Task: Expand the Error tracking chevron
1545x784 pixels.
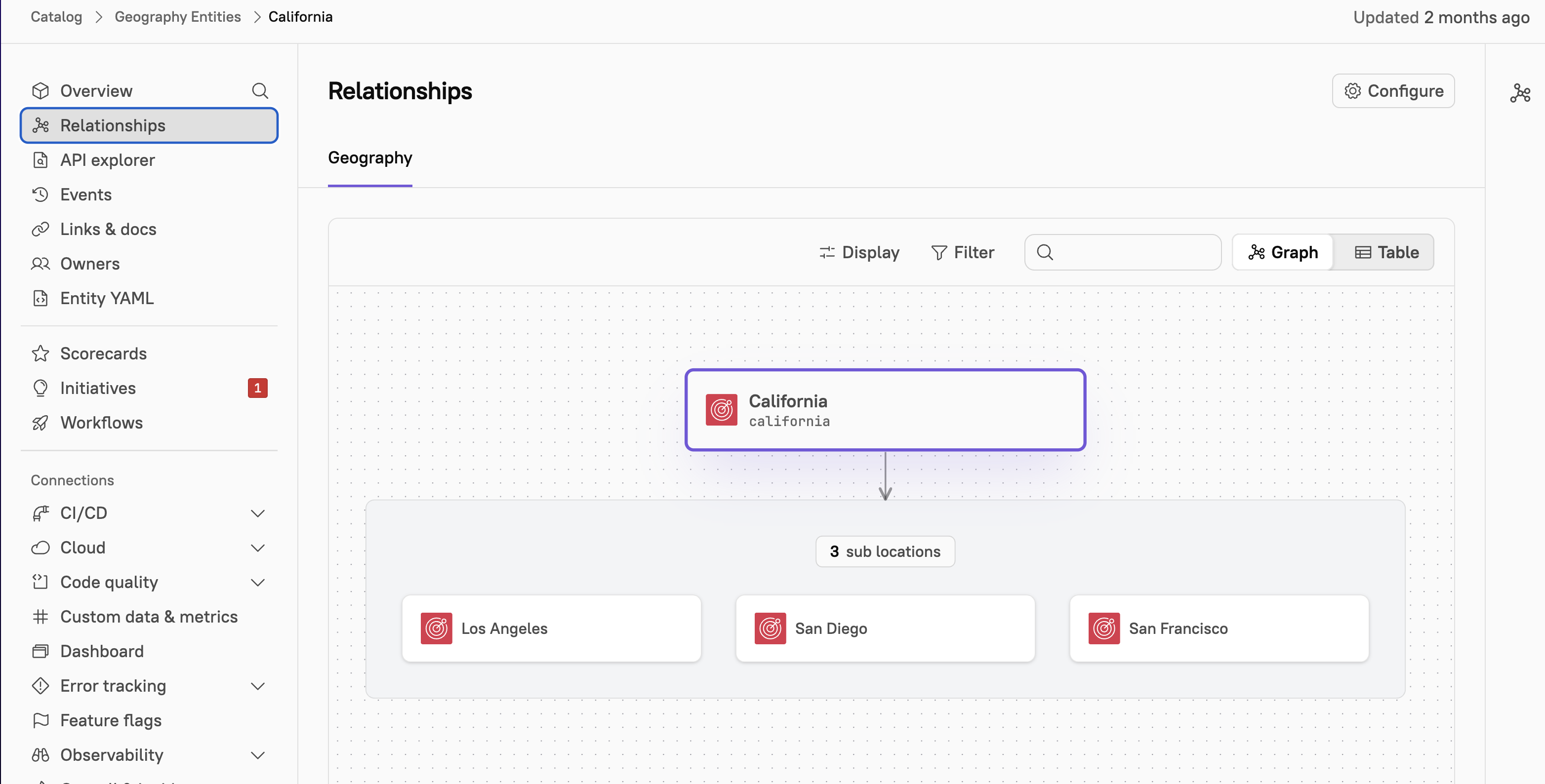Action: (257, 686)
